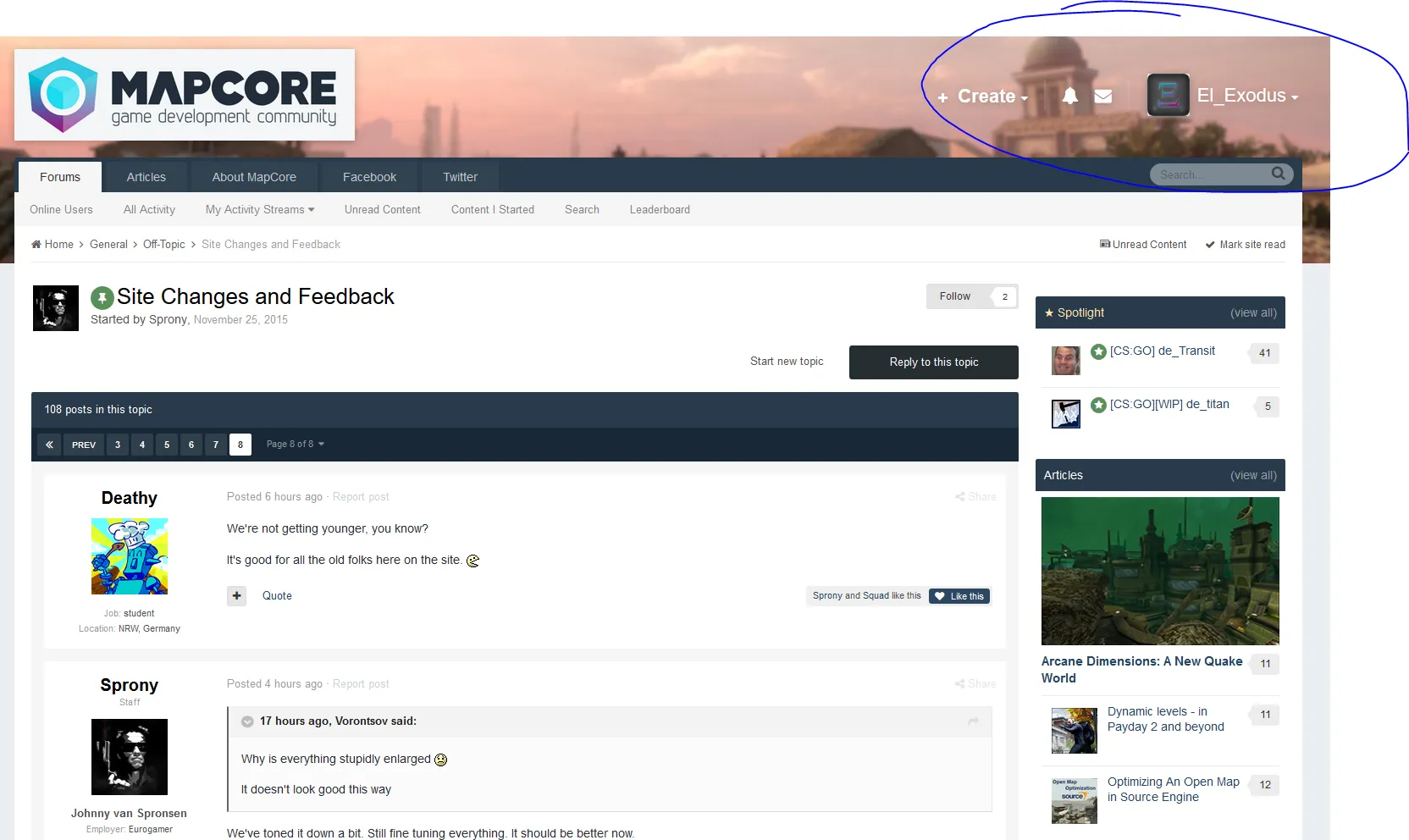This screenshot has height=840, width=1409.
Task: Expand the Page 8 of 8 dropdown
Action: 295,445
